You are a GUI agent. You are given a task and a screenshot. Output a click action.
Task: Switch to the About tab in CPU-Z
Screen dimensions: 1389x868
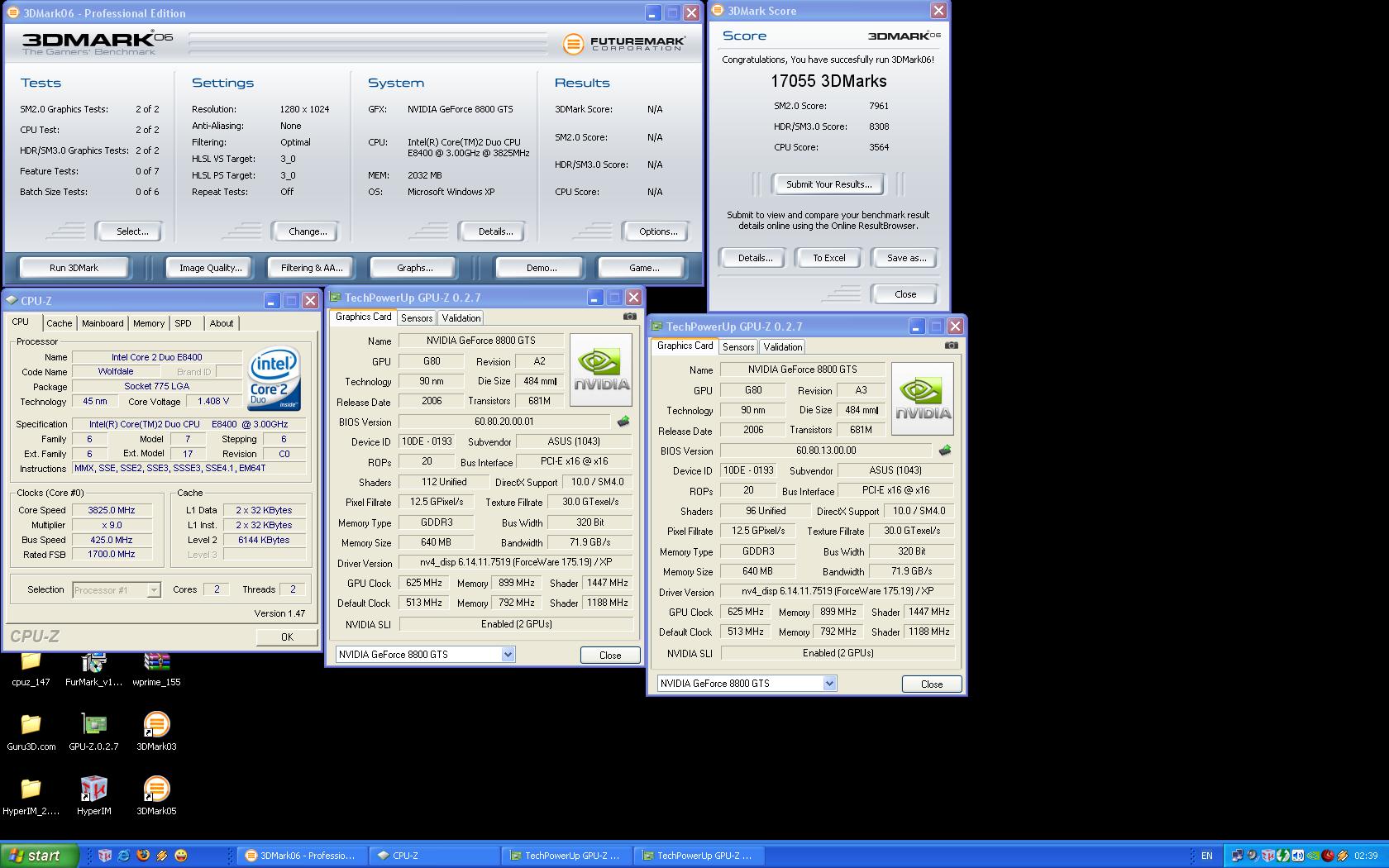click(x=221, y=323)
